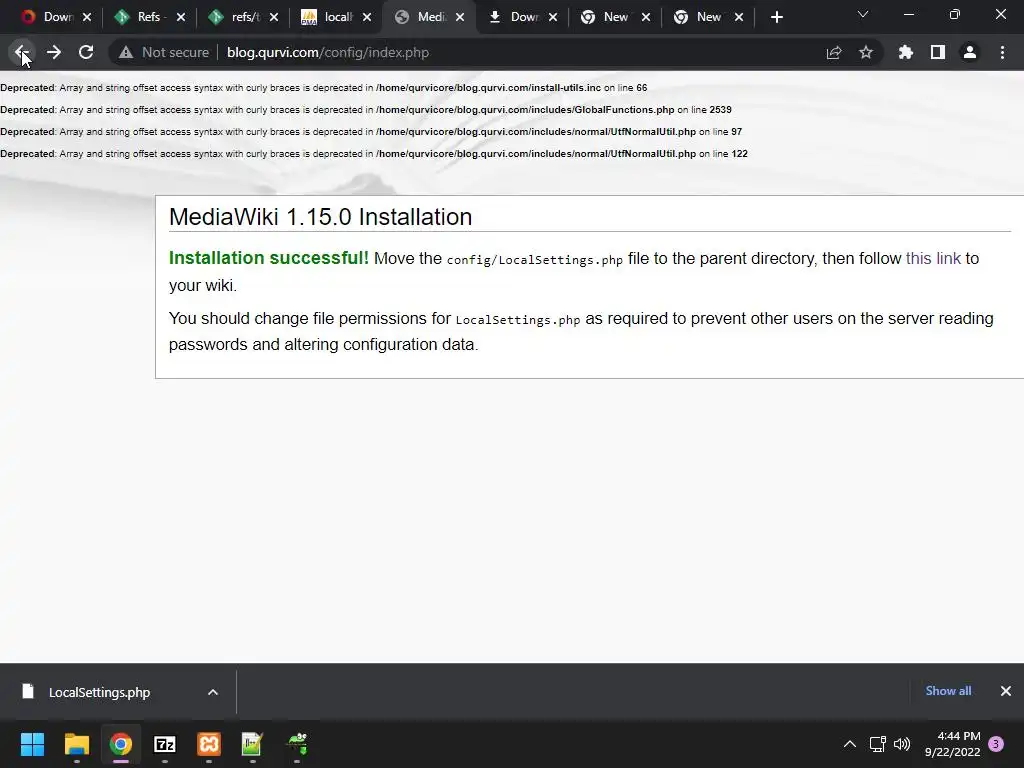
Task: Close the downloads bar
Action: coord(1006,691)
